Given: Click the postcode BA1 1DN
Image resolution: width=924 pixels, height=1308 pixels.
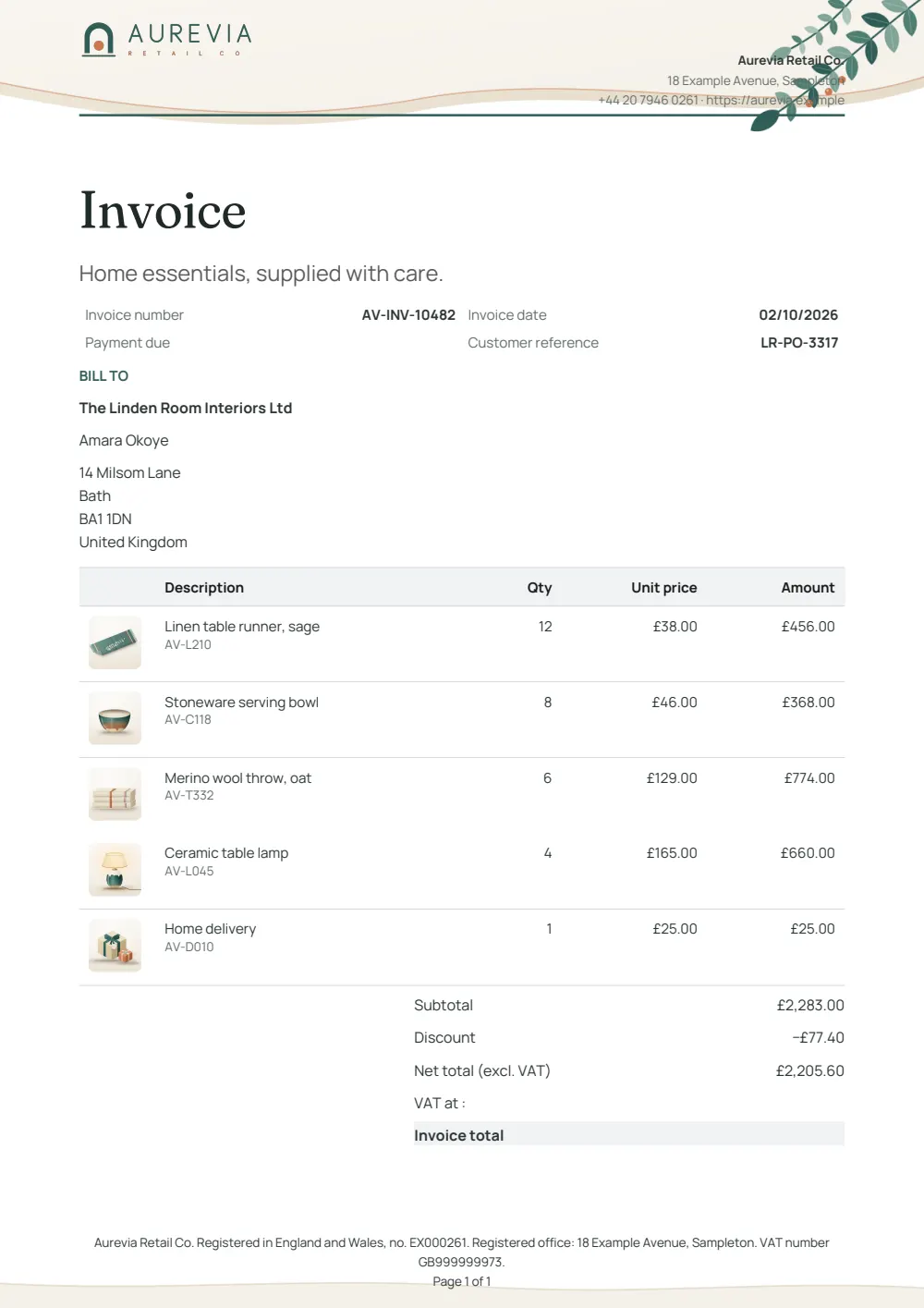Looking at the screenshot, I should (x=105, y=519).
